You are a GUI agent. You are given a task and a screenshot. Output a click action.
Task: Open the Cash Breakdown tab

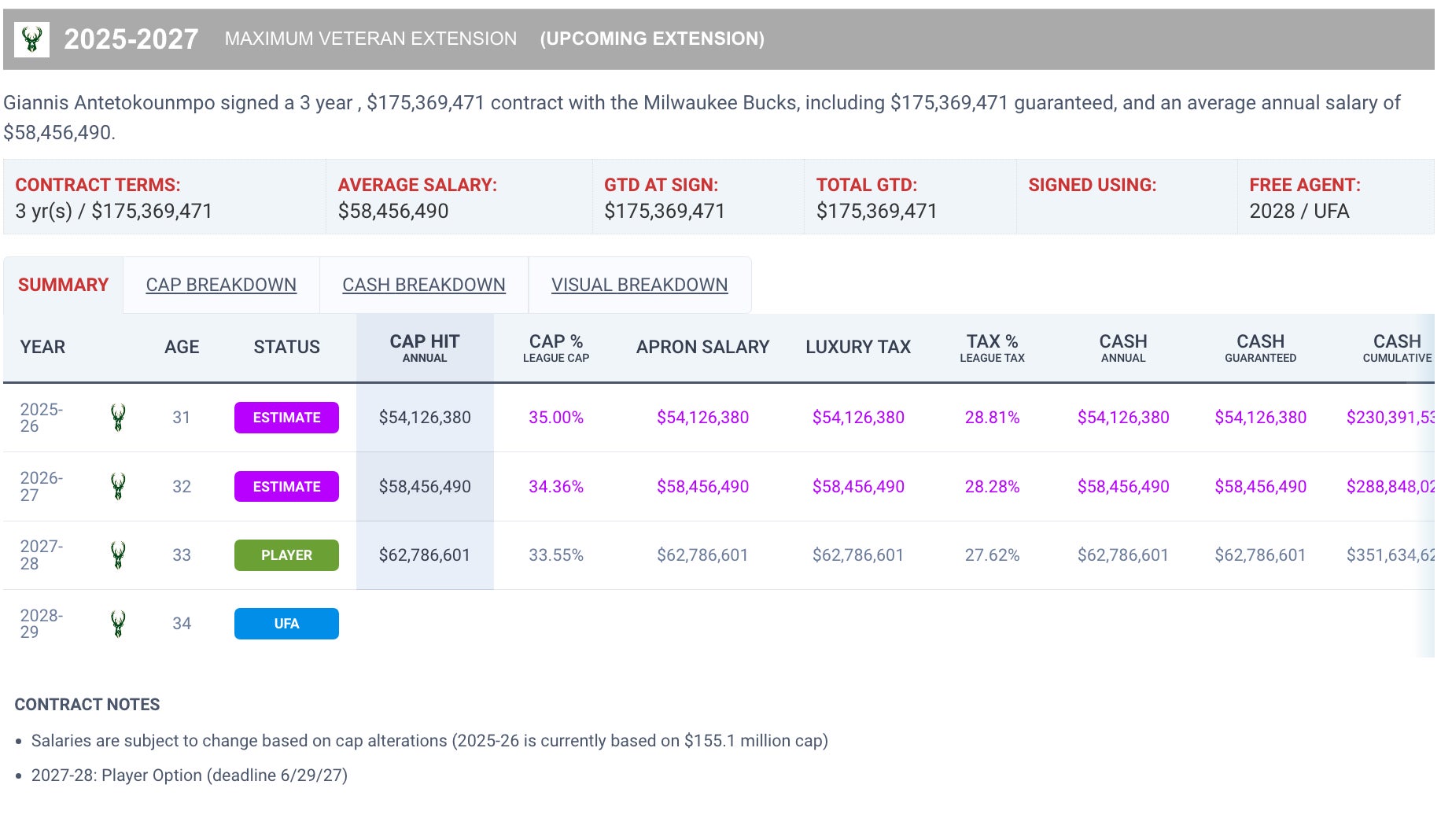423,285
